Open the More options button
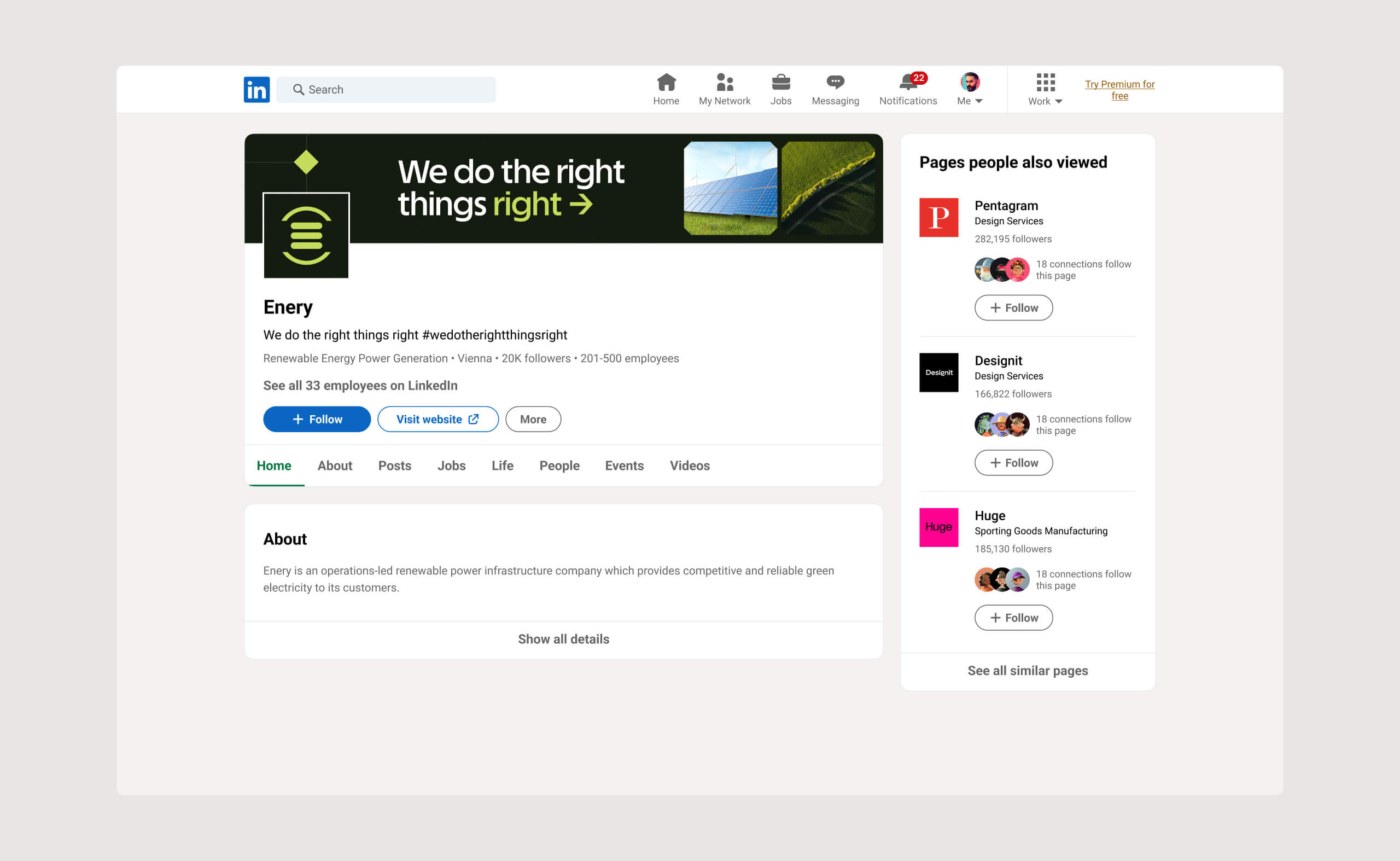The image size is (1400, 861). [x=533, y=419]
